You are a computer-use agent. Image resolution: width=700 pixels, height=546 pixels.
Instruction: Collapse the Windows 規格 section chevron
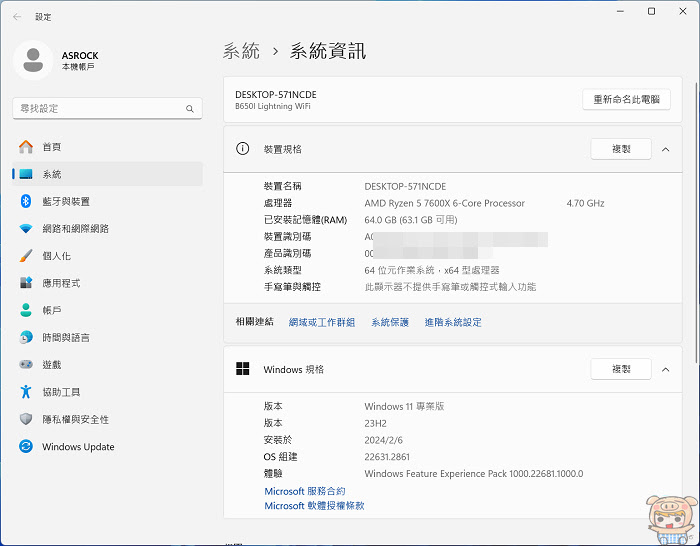point(666,370)
